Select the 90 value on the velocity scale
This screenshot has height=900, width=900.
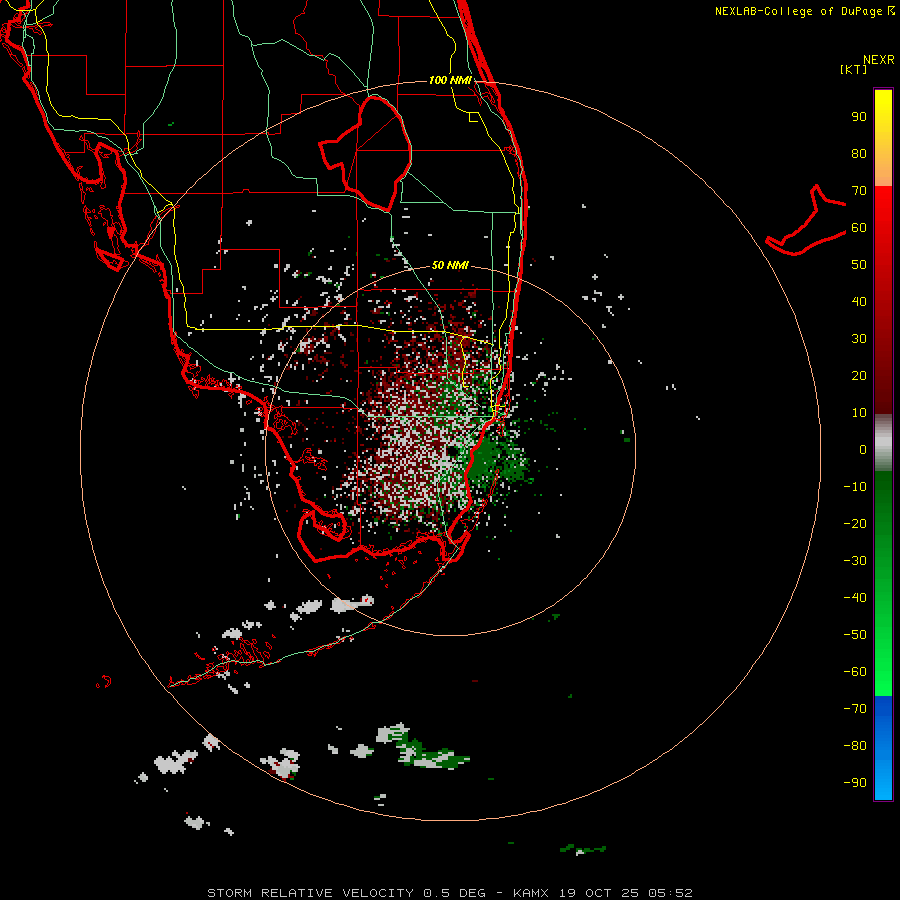[859, 117]
